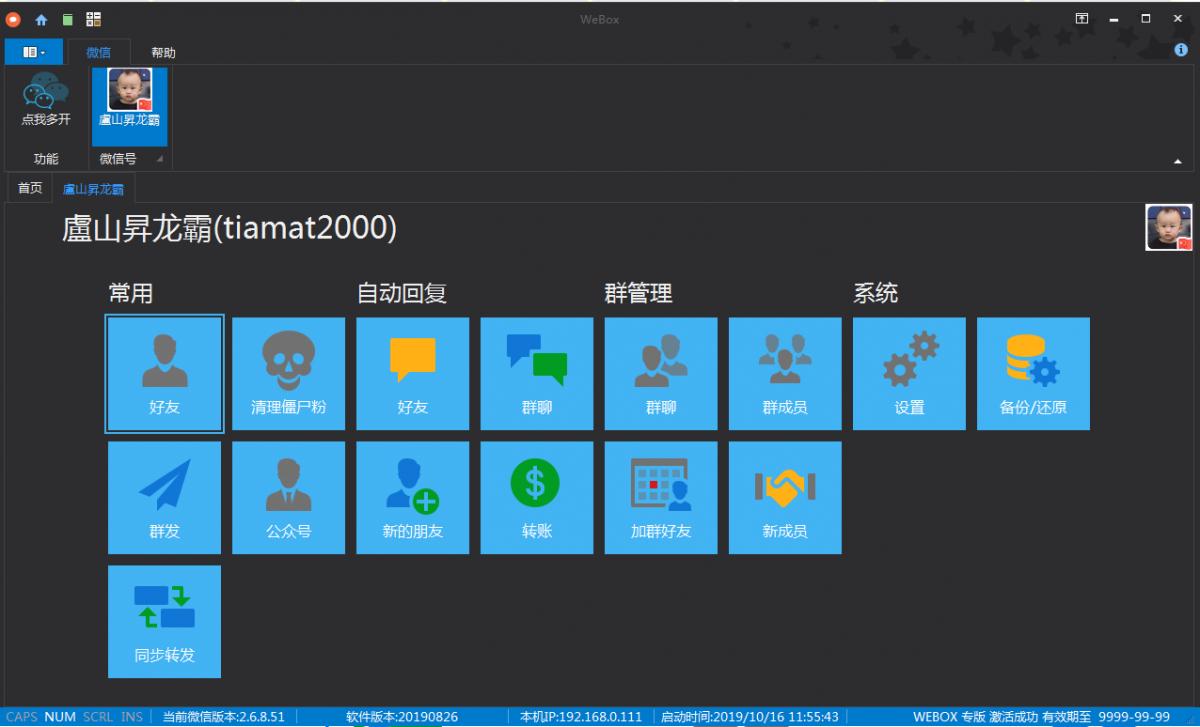Click the 软件版本:20190826 status text
Viewport: 1200px width, 727px height.
tap(402, 717)
